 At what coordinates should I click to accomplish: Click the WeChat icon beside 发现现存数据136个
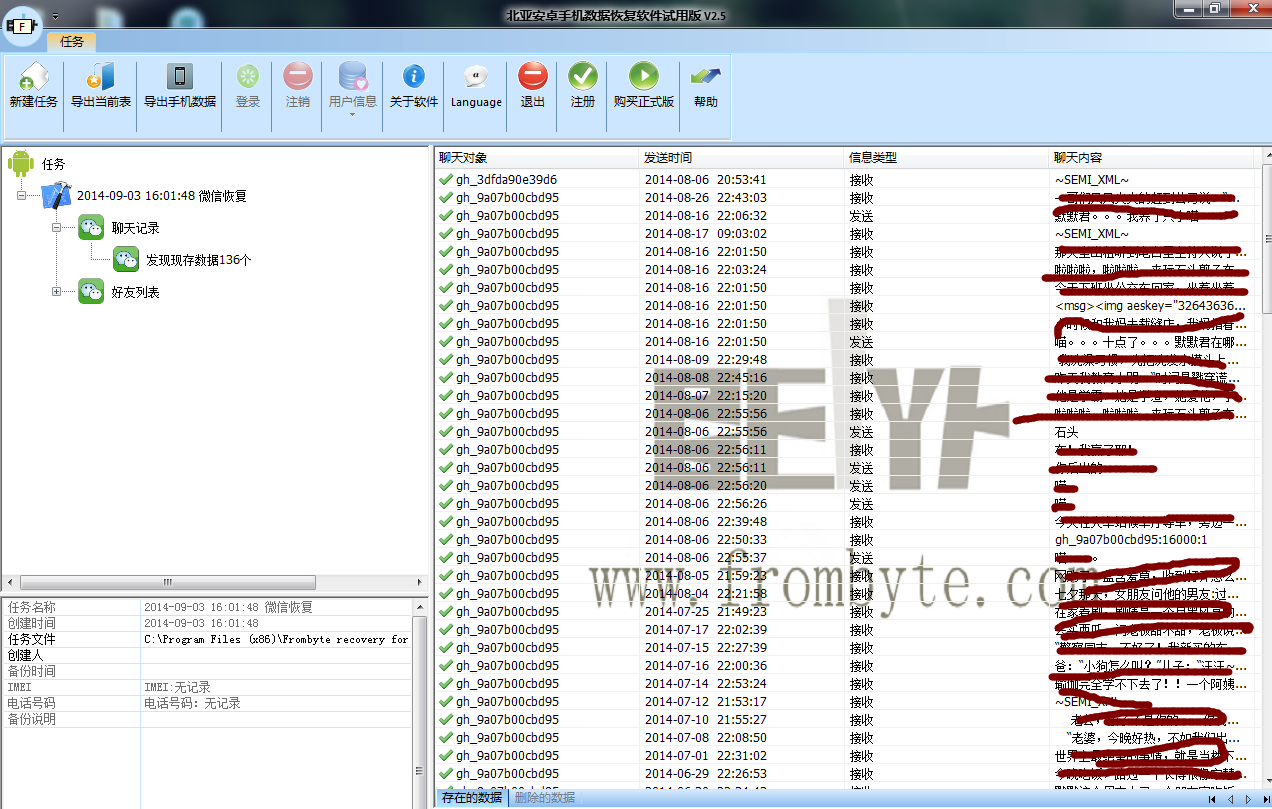tap(125, 260)
